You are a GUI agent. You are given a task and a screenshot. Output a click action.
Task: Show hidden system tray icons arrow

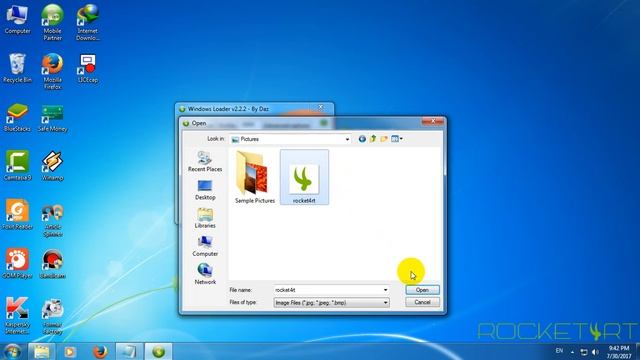[x=572, y=352]
